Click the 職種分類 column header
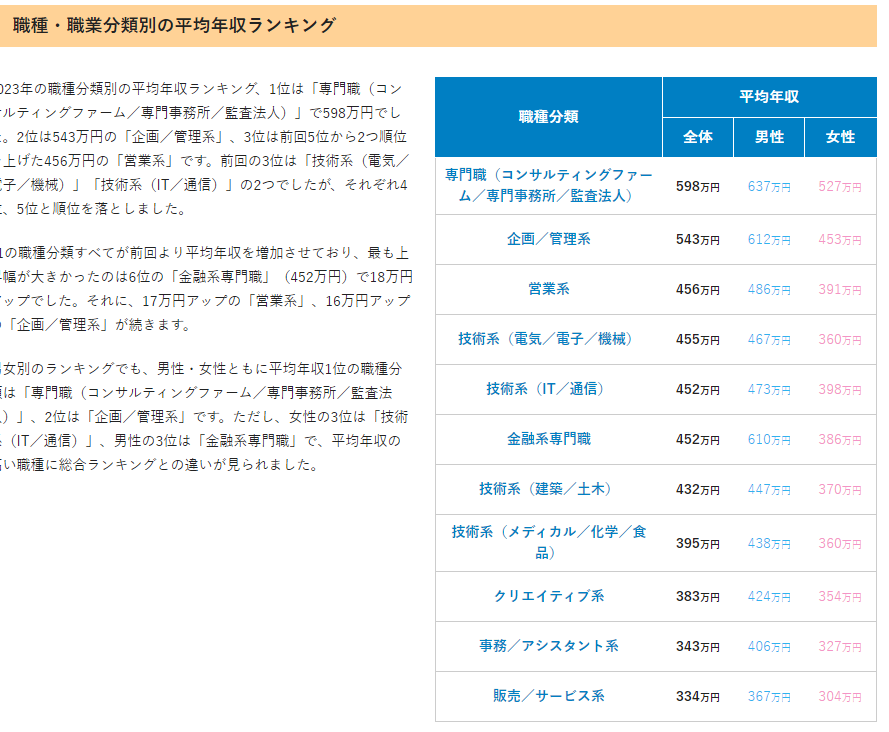This screenshot has height=732, width=889. (x=548, y=117)
